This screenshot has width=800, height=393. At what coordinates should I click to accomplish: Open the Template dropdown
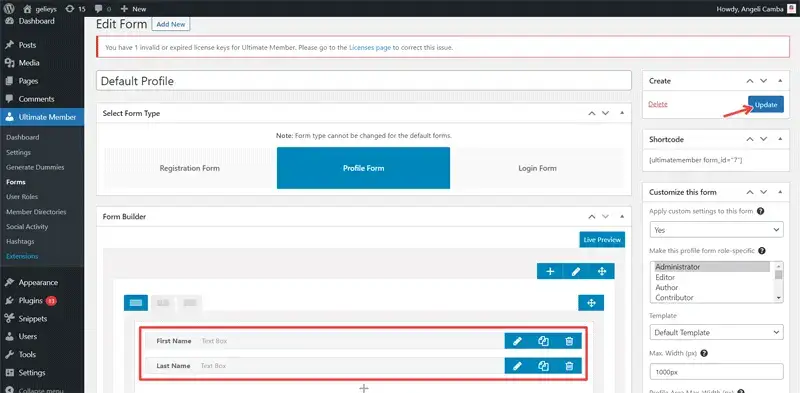point(716,332)
